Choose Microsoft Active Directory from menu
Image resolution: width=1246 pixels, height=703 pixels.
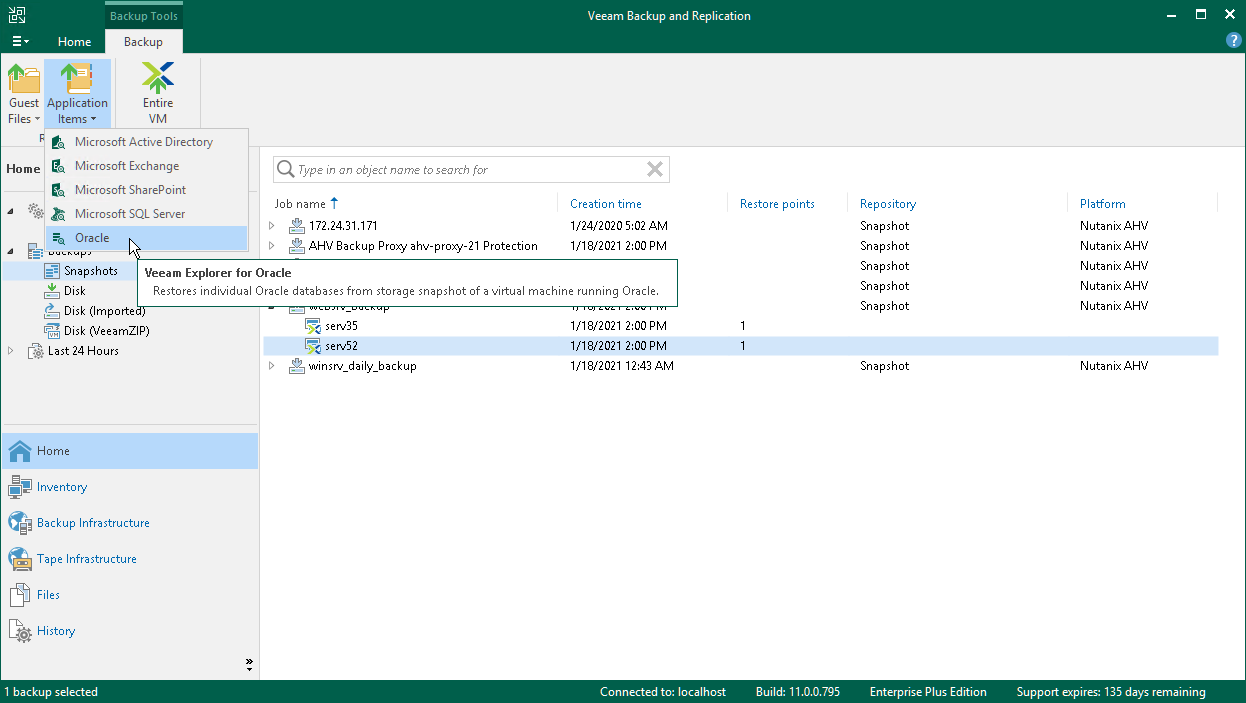pyautogui.click(x=146, y=142)
